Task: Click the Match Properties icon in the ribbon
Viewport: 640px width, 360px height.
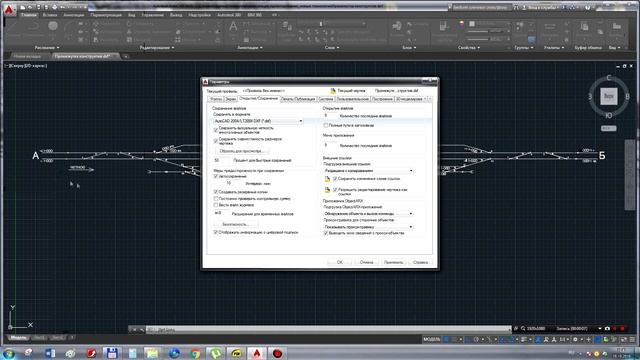Action: click(x=443, y=27)
